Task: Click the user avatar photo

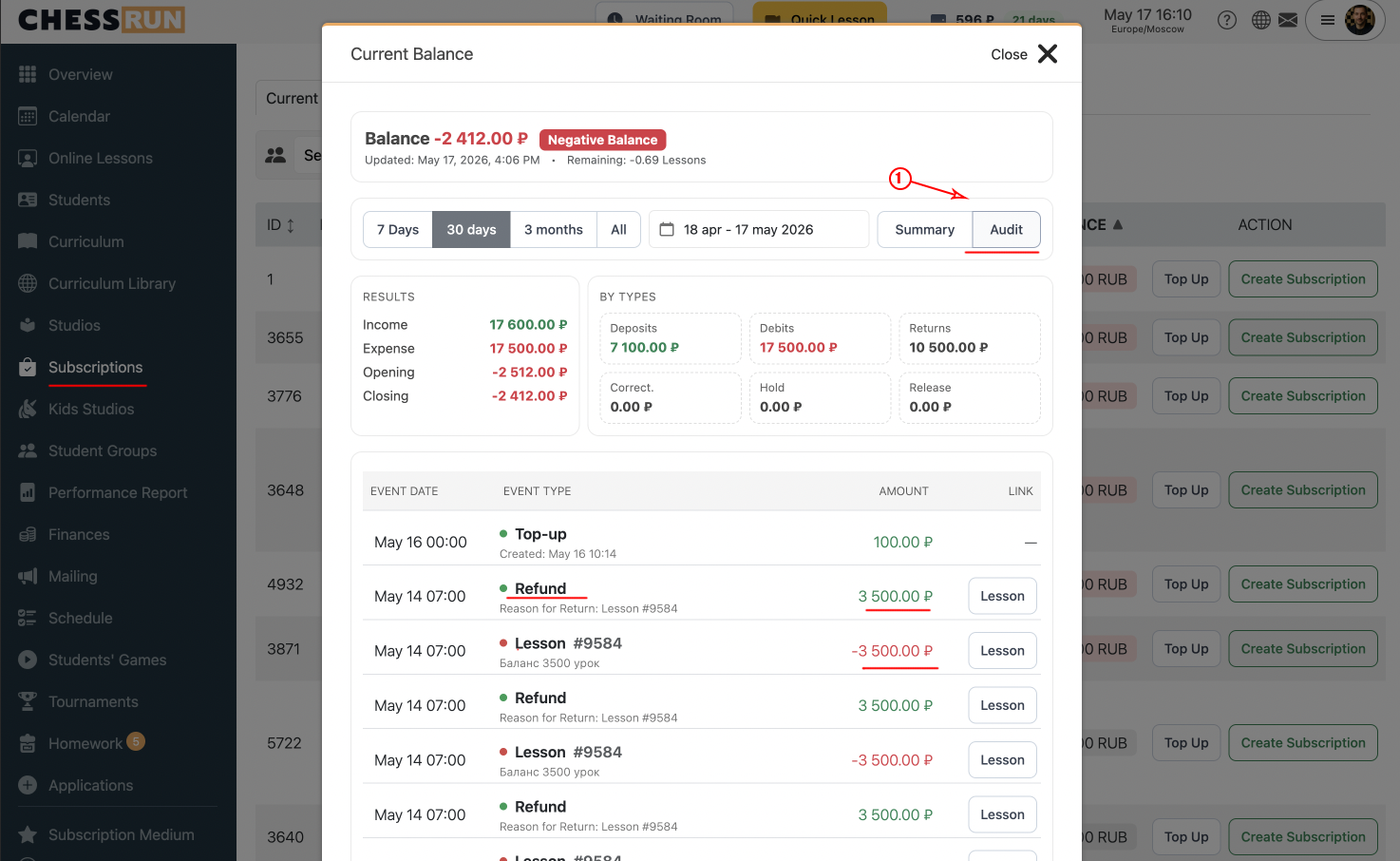Action: point(1360,20)
